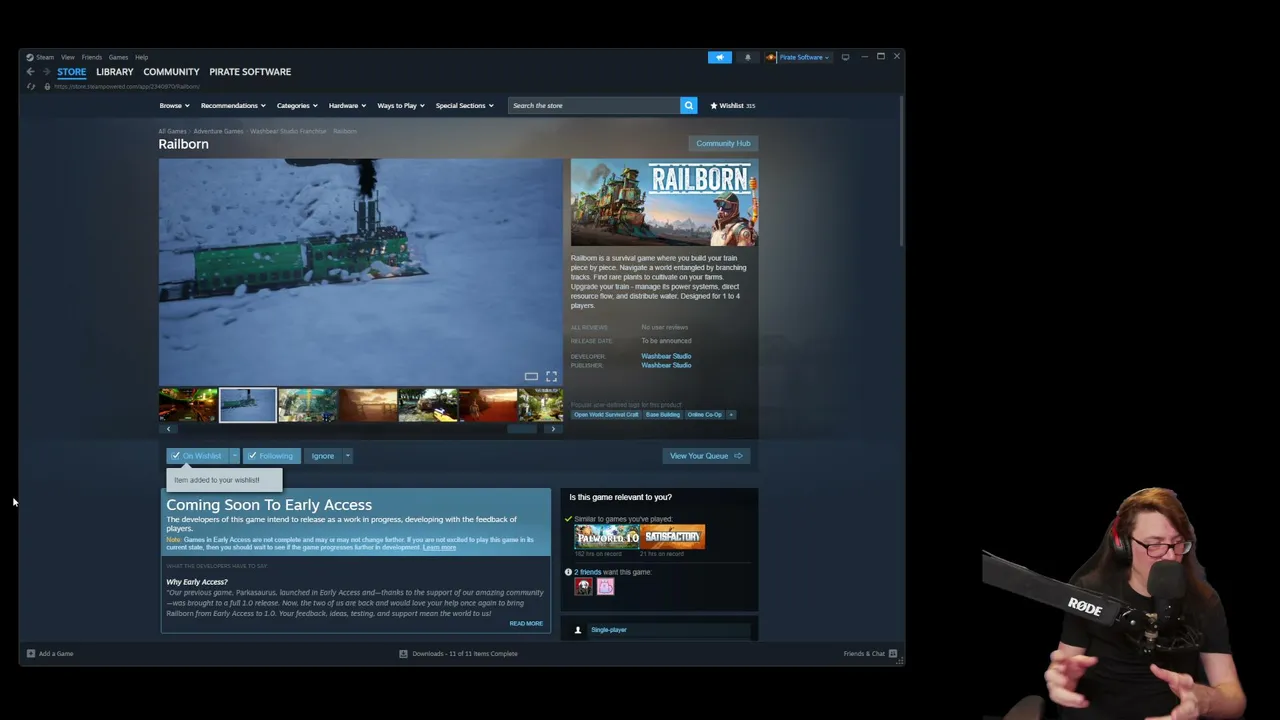Toggle the Following button
The height and width of the screenshot is (720, 1280).
271,456
